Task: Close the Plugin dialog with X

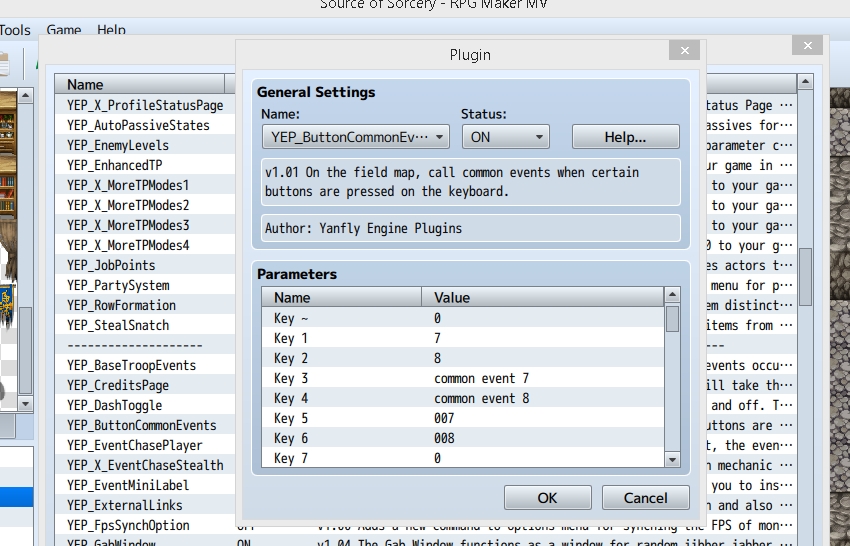Action: pyautogui.click(x=684, y=50)
